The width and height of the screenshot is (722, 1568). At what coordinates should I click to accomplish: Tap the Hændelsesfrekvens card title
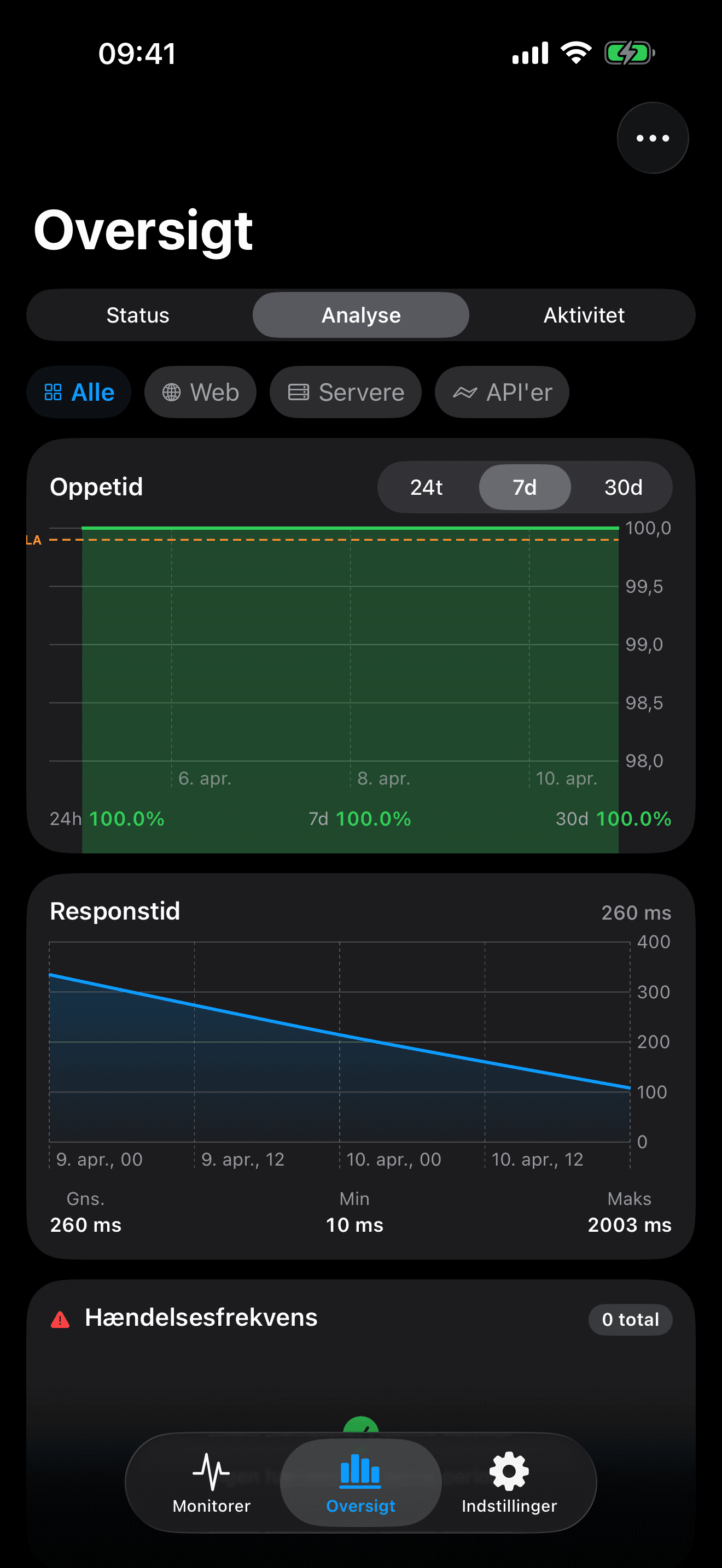click(x=201, y=1317)
